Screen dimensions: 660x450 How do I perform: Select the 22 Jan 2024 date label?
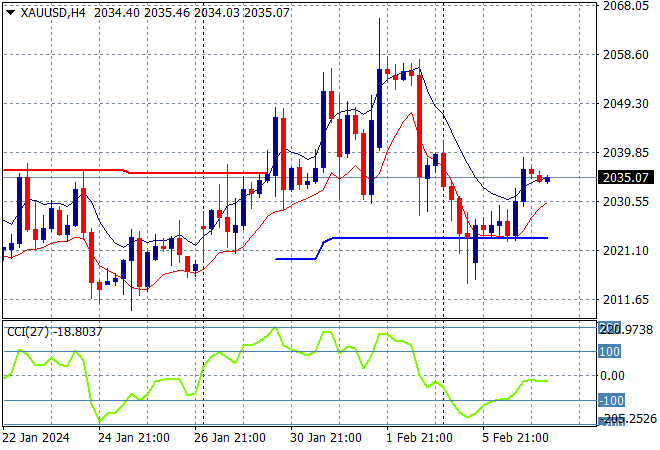(36, 438)
